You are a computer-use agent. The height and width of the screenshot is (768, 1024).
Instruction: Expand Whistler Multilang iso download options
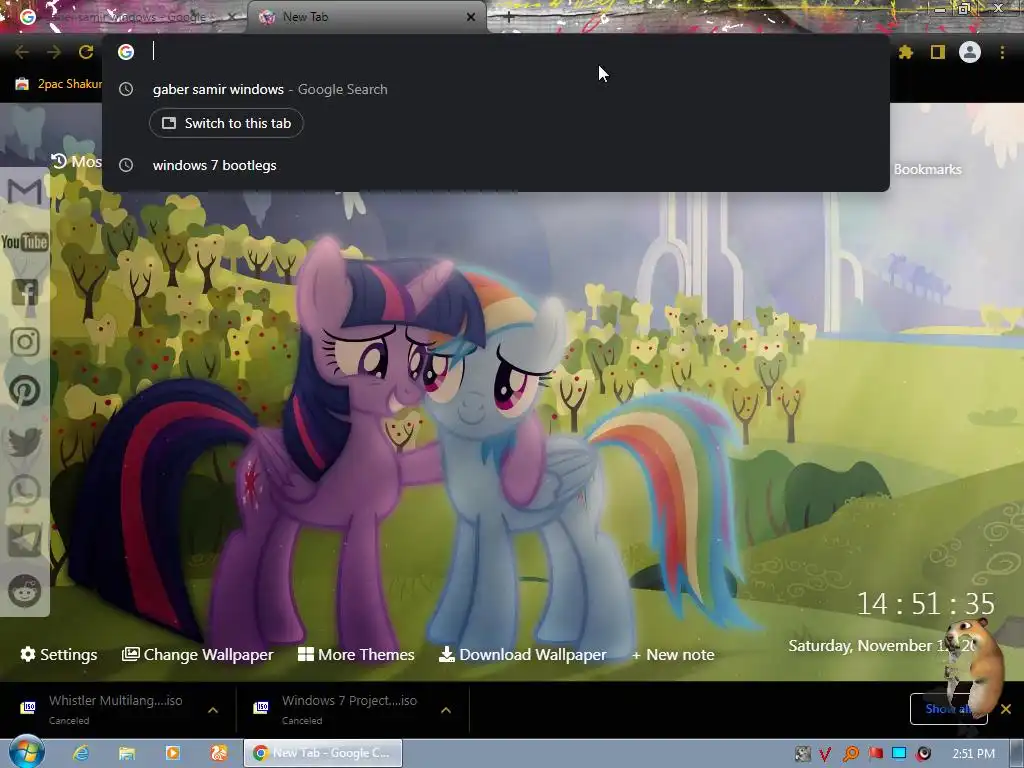pyautogui.click(x=213, y=710)
